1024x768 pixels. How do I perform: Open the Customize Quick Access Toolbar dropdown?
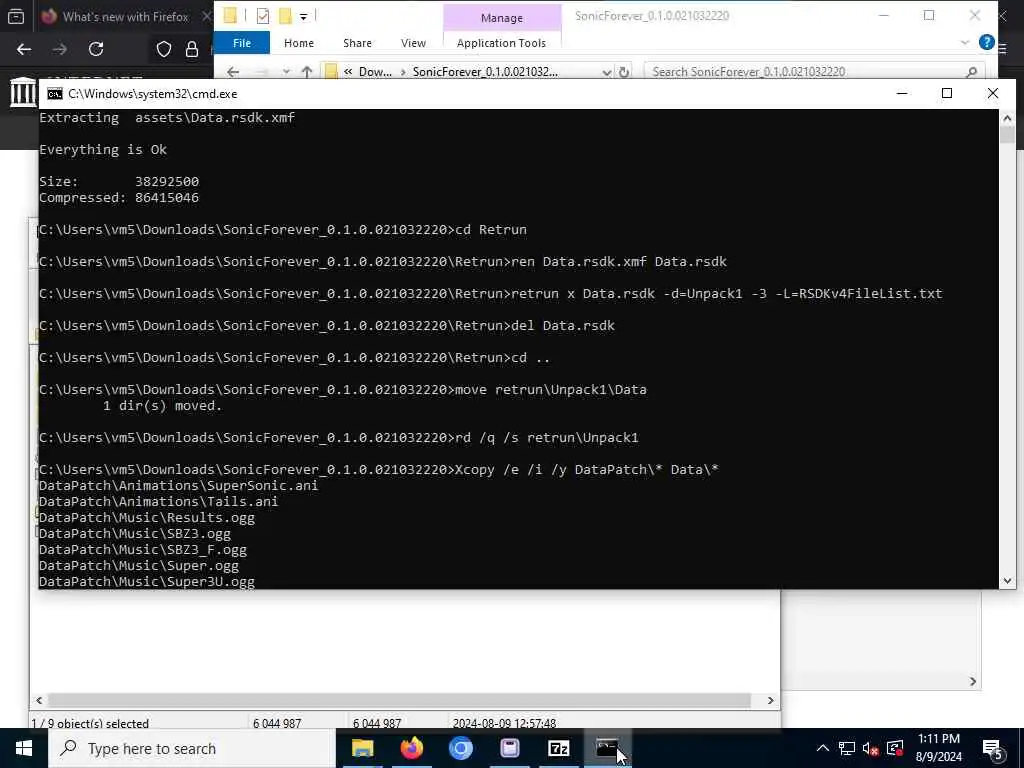pyautogui.click(x=304, y=16)
